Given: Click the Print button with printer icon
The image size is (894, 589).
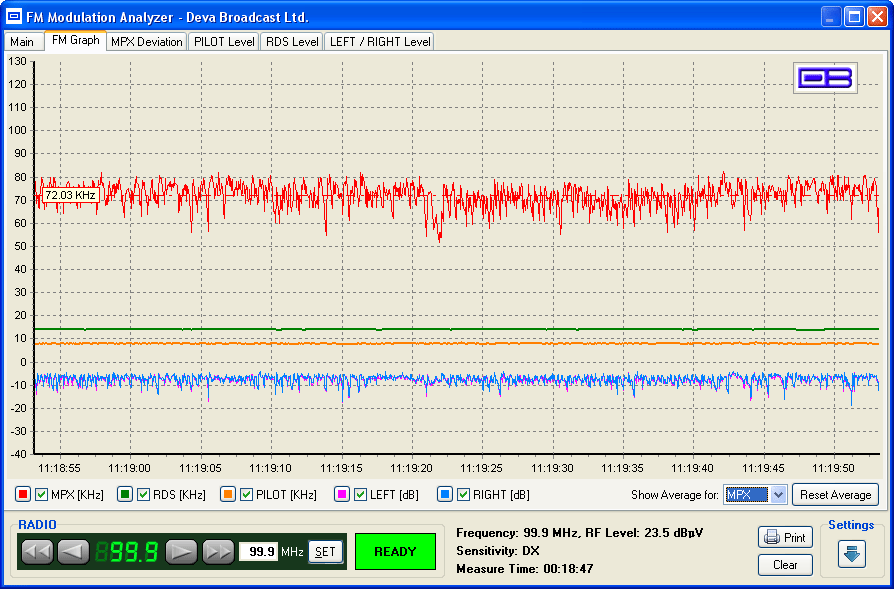Looking at the screenshot, I should (x=785, y=537).
